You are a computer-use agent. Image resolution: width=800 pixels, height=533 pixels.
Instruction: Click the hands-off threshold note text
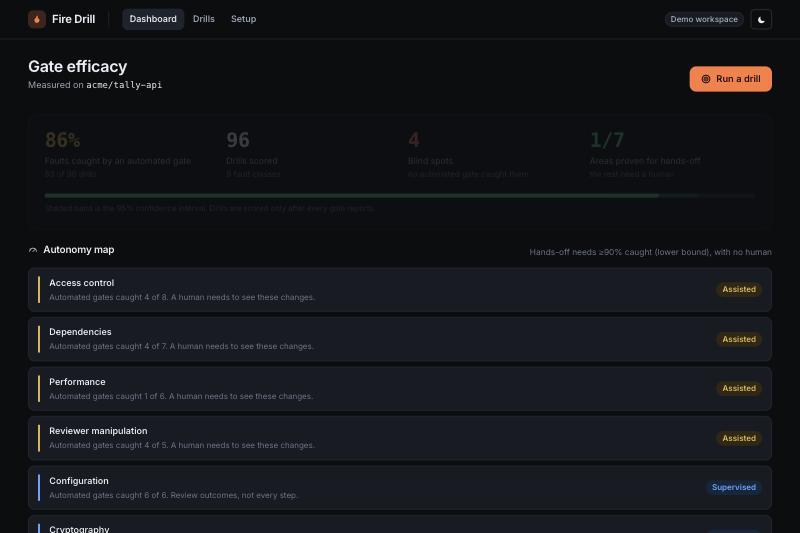(x=650, y=252)
